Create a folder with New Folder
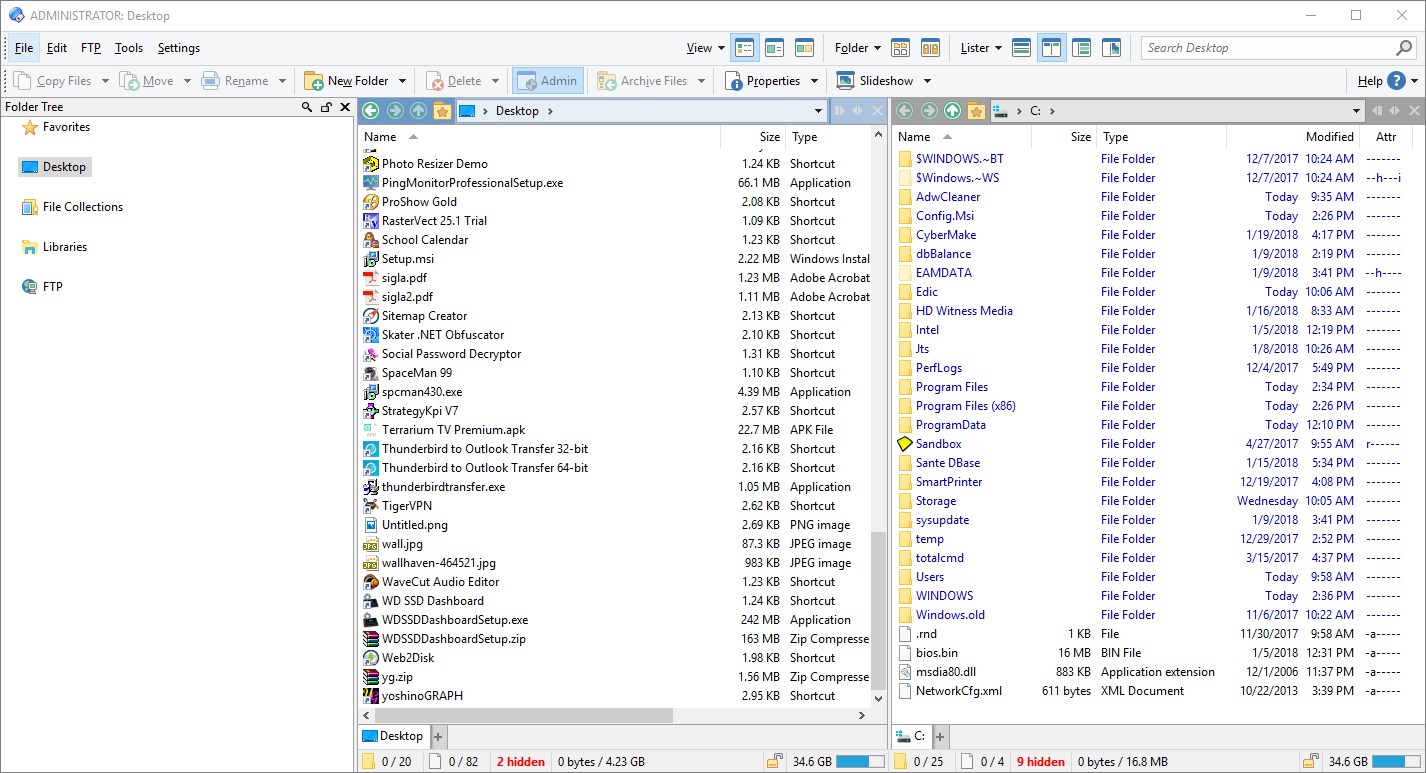1426x773 pixels. click(347, 81)
